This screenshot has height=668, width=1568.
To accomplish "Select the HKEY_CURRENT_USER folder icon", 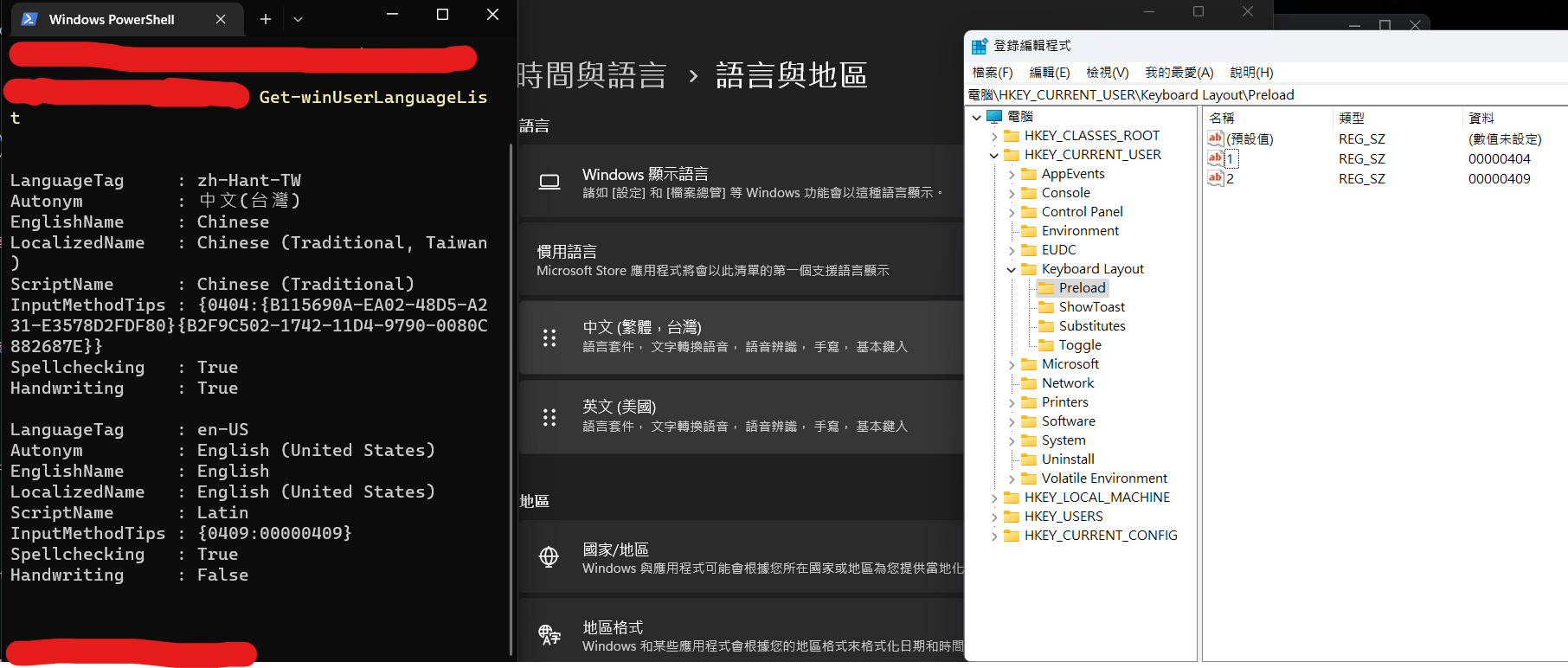I will coord(1012,155).
